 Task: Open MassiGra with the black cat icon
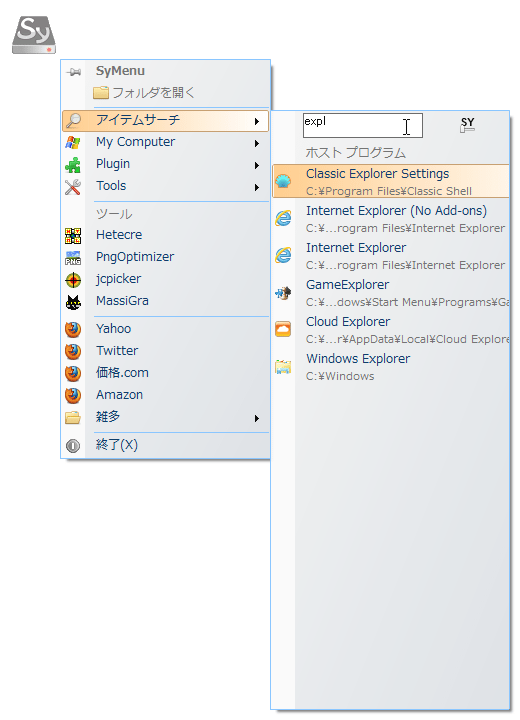[73, 302]
